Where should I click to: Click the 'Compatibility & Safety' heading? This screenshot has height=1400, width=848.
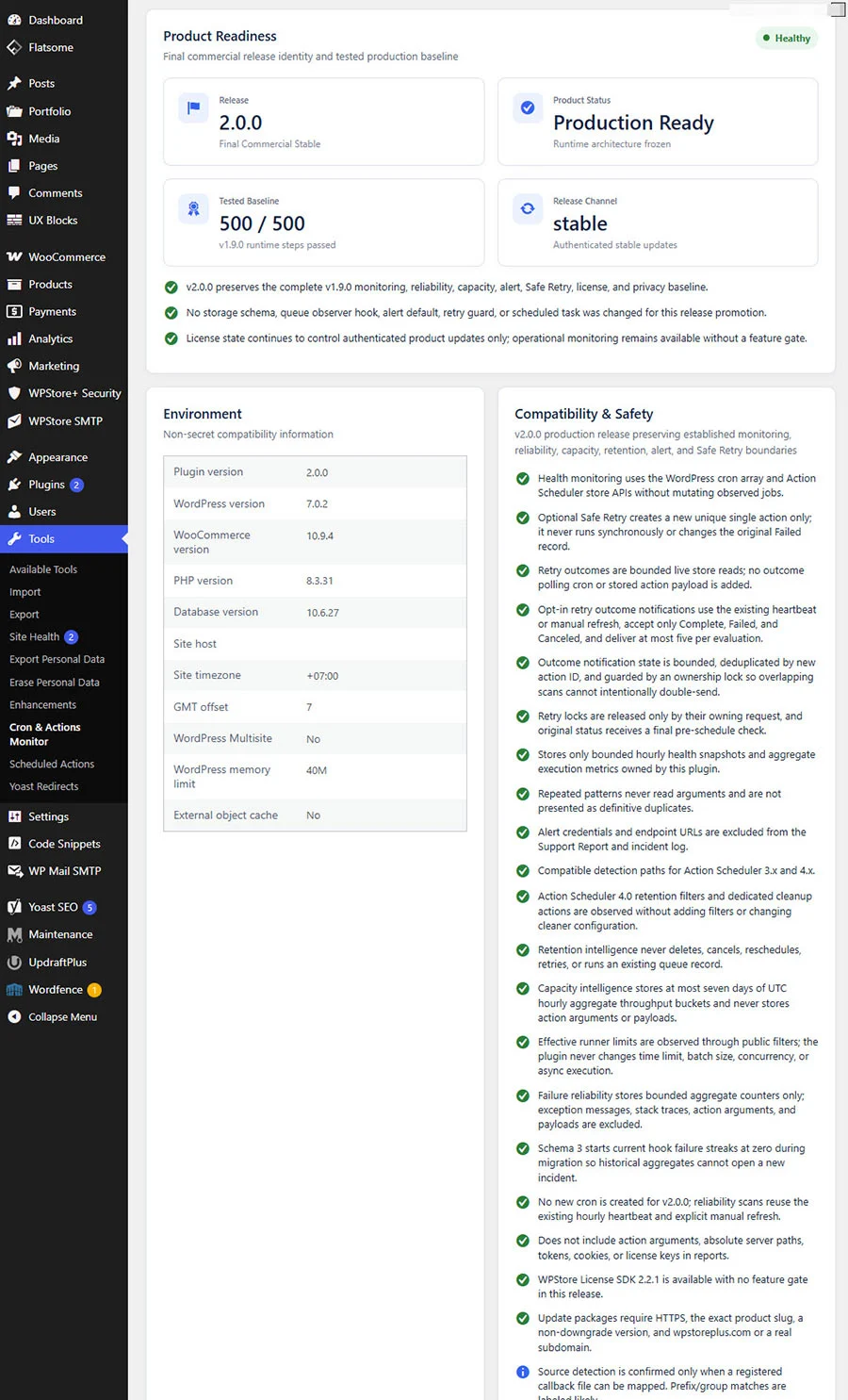tap(583, 414)
